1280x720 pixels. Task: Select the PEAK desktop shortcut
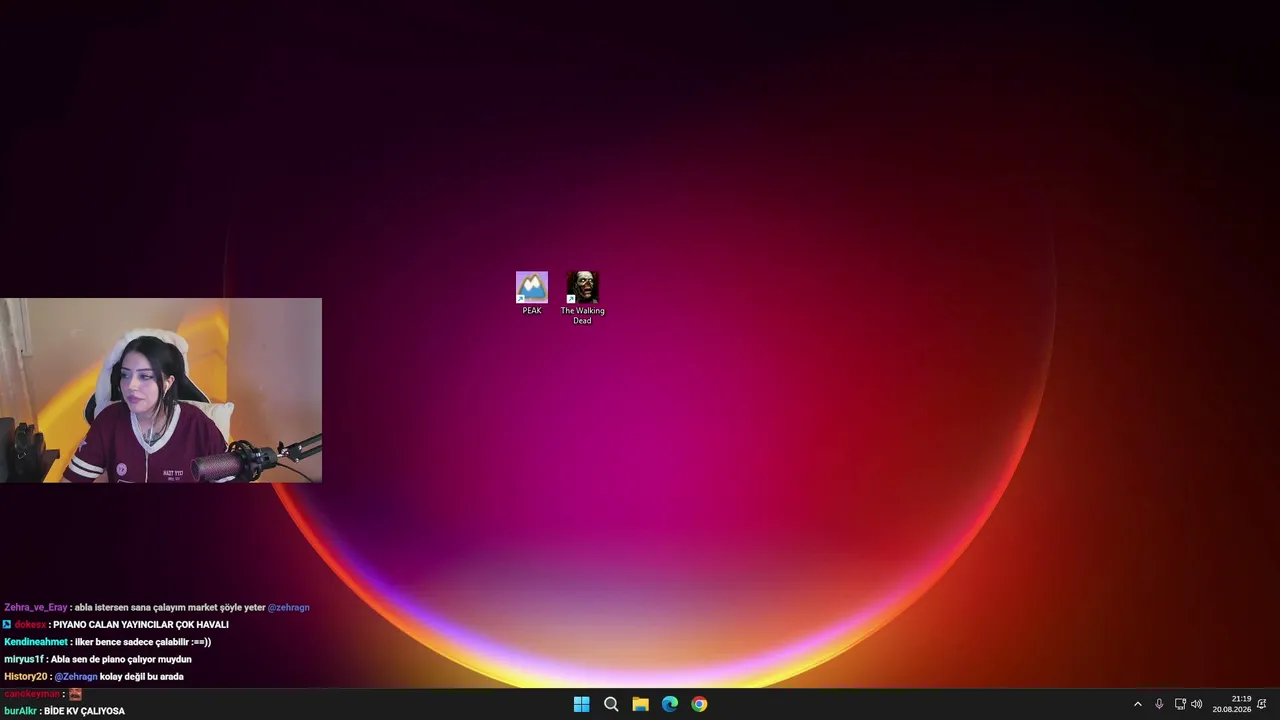[x=532, y=293]
